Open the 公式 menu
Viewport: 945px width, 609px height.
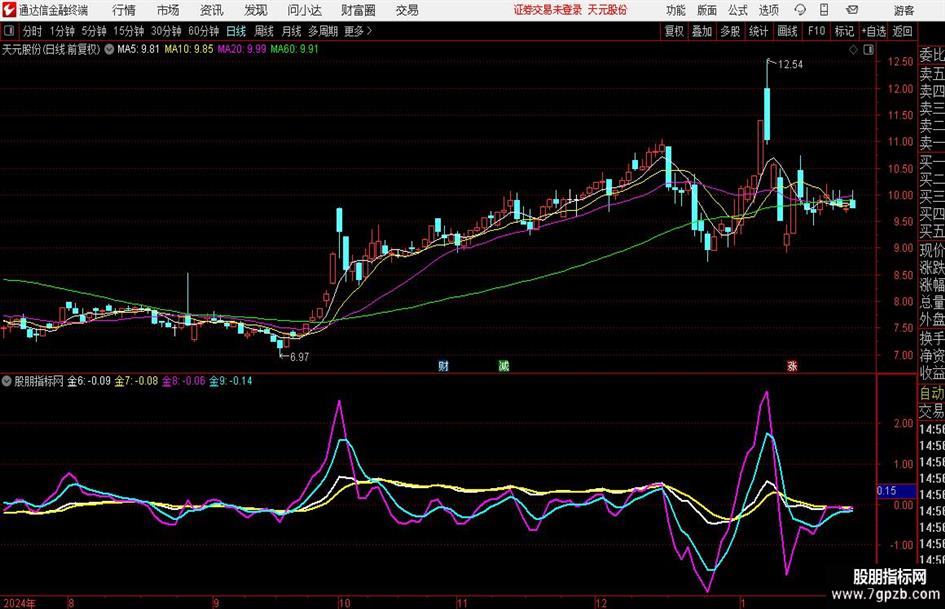point(738,10)
